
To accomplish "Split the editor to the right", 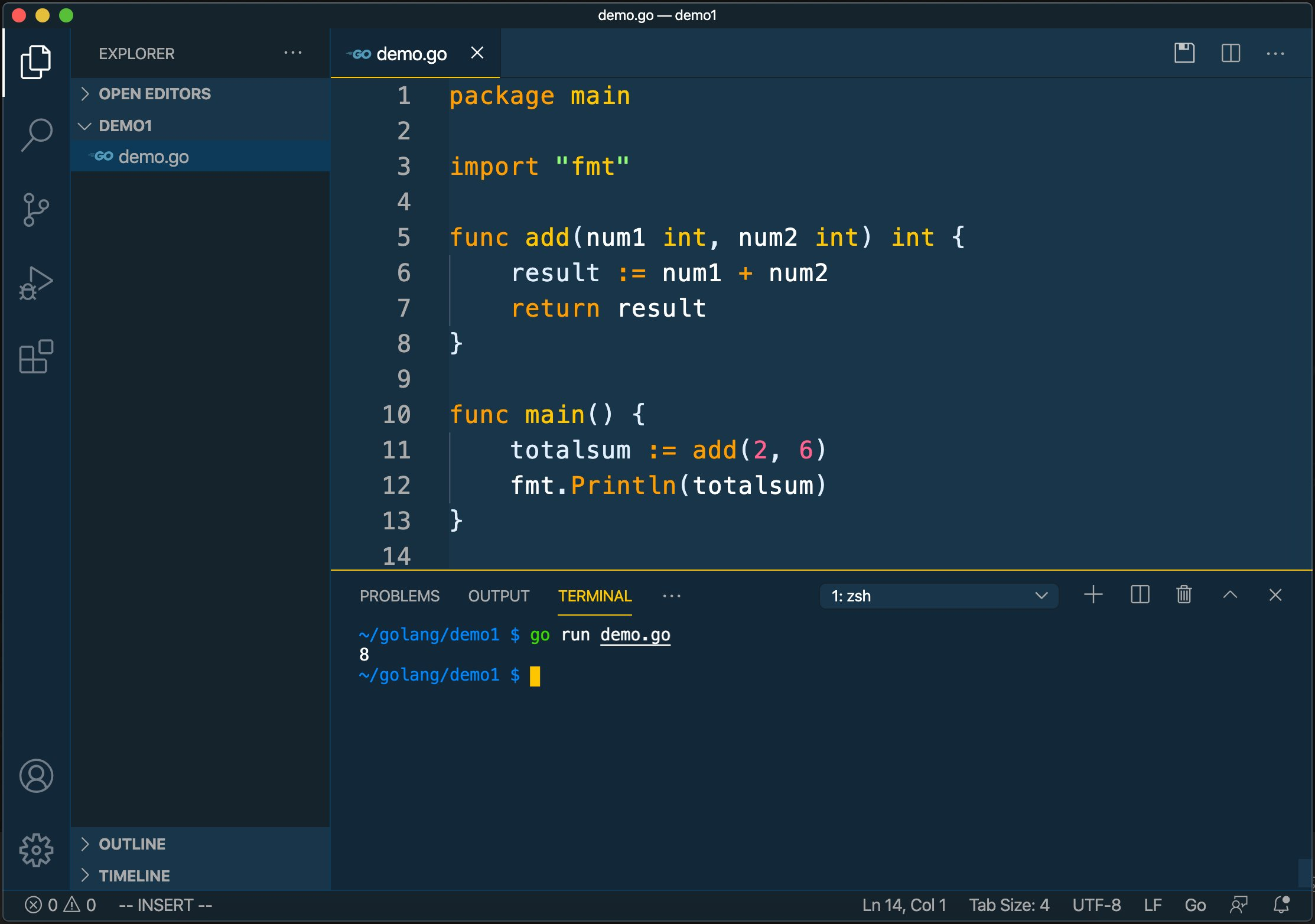I will pyautogui.click(x=1231, y=53).
